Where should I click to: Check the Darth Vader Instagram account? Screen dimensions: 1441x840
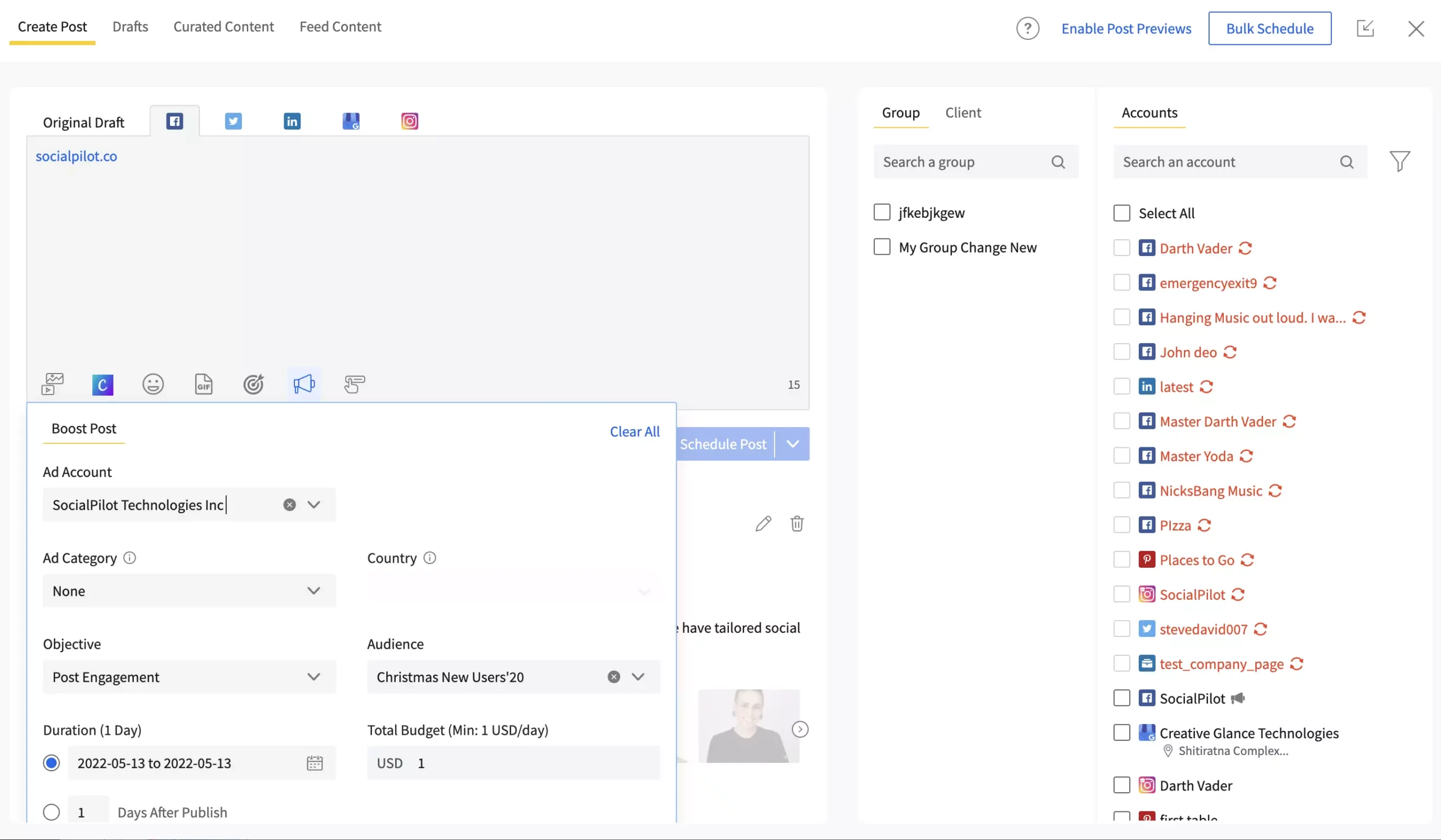pos(1122,785)
